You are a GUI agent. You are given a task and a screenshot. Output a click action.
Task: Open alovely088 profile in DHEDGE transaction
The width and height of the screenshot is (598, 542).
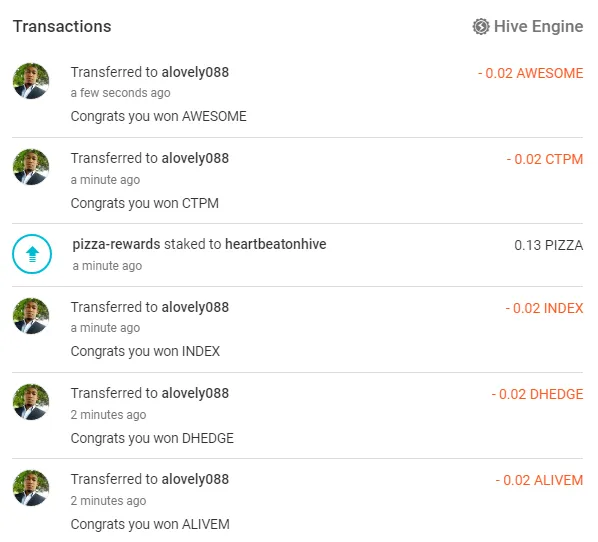195,393
